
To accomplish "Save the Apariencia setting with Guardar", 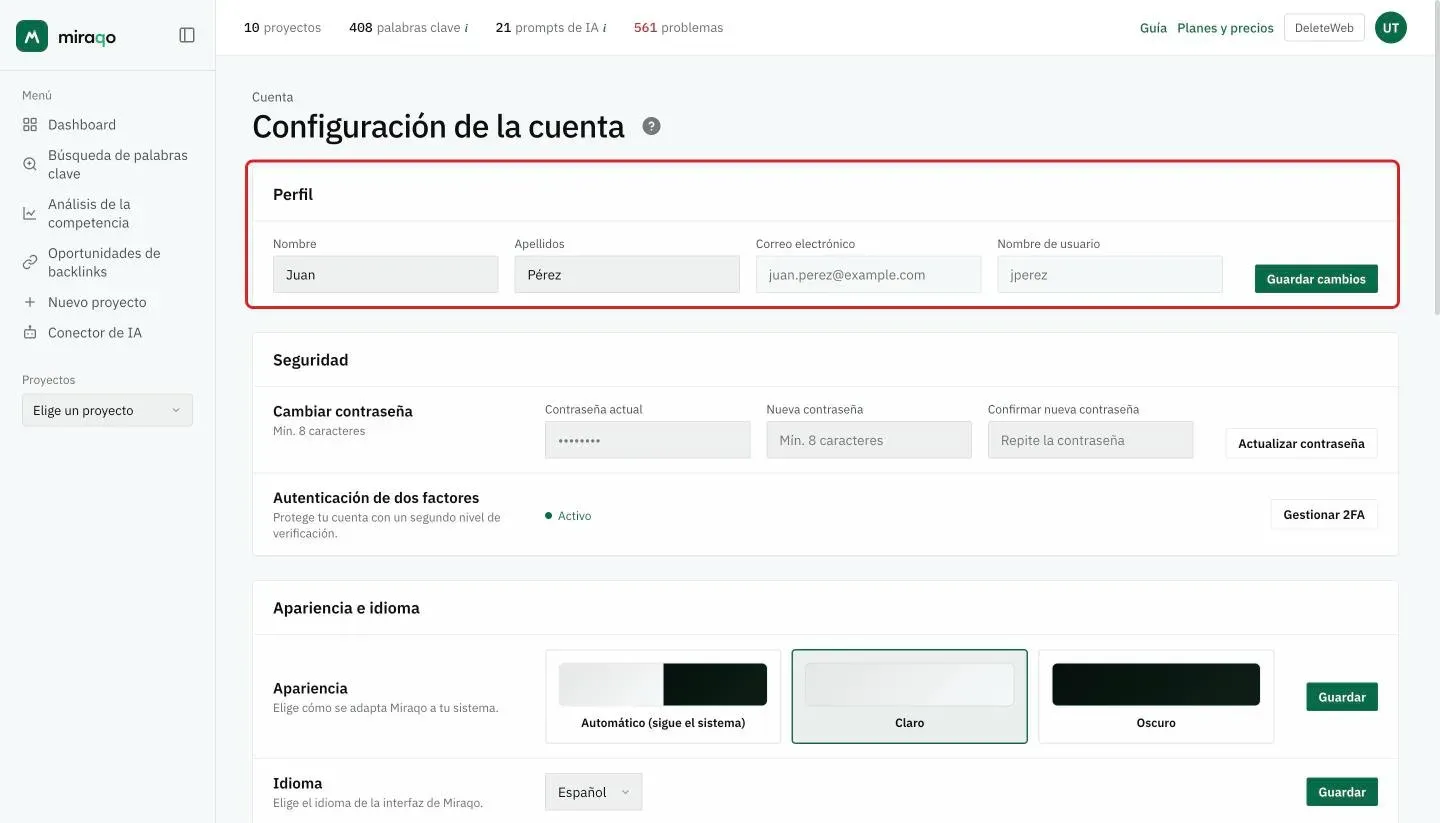I will point(1342,697).
